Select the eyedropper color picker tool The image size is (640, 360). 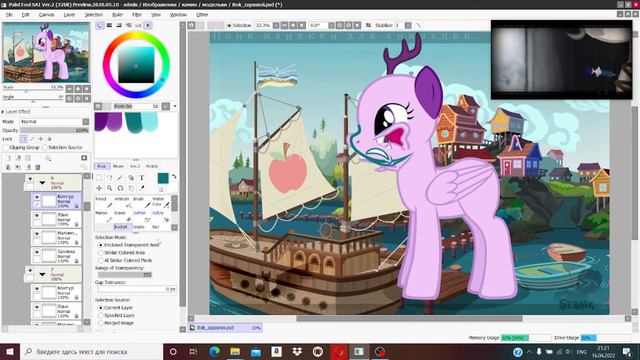142,188
